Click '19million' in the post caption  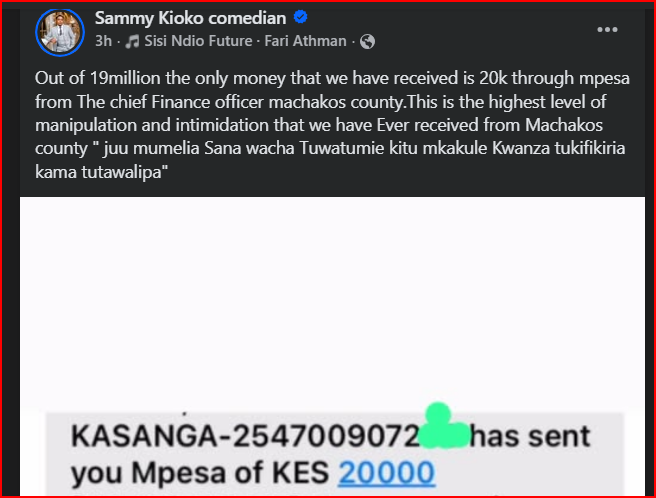(x=125, y=78)
